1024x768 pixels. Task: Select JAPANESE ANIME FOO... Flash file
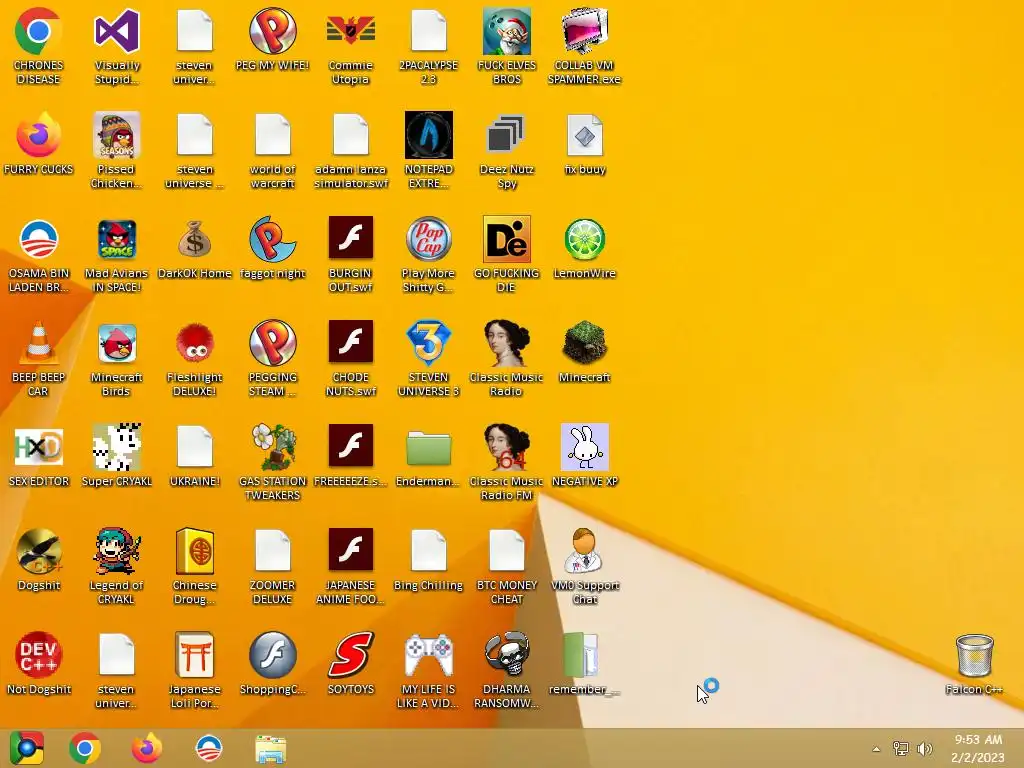tap(351, 549)
